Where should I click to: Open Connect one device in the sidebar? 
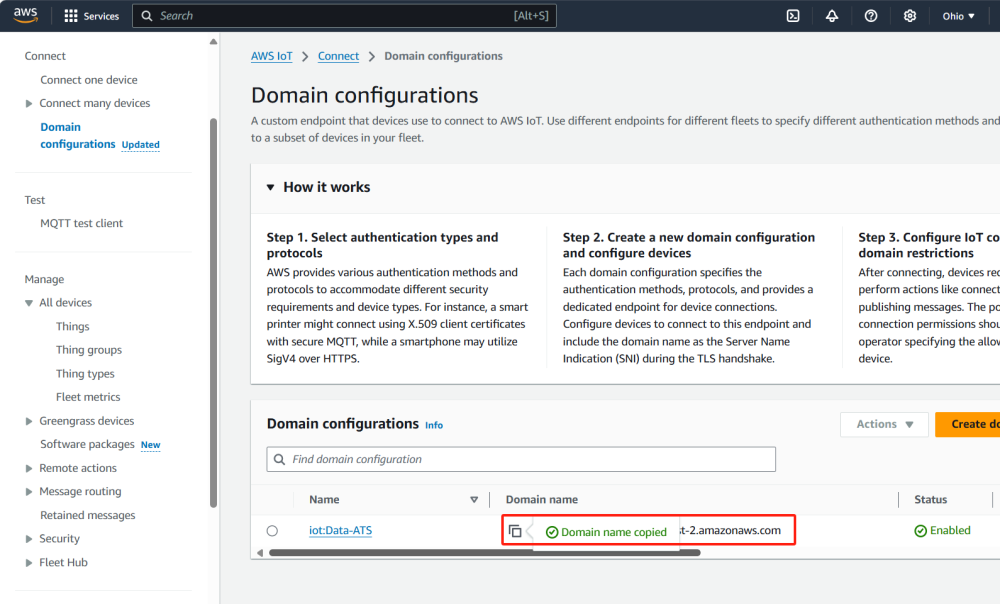89,80
